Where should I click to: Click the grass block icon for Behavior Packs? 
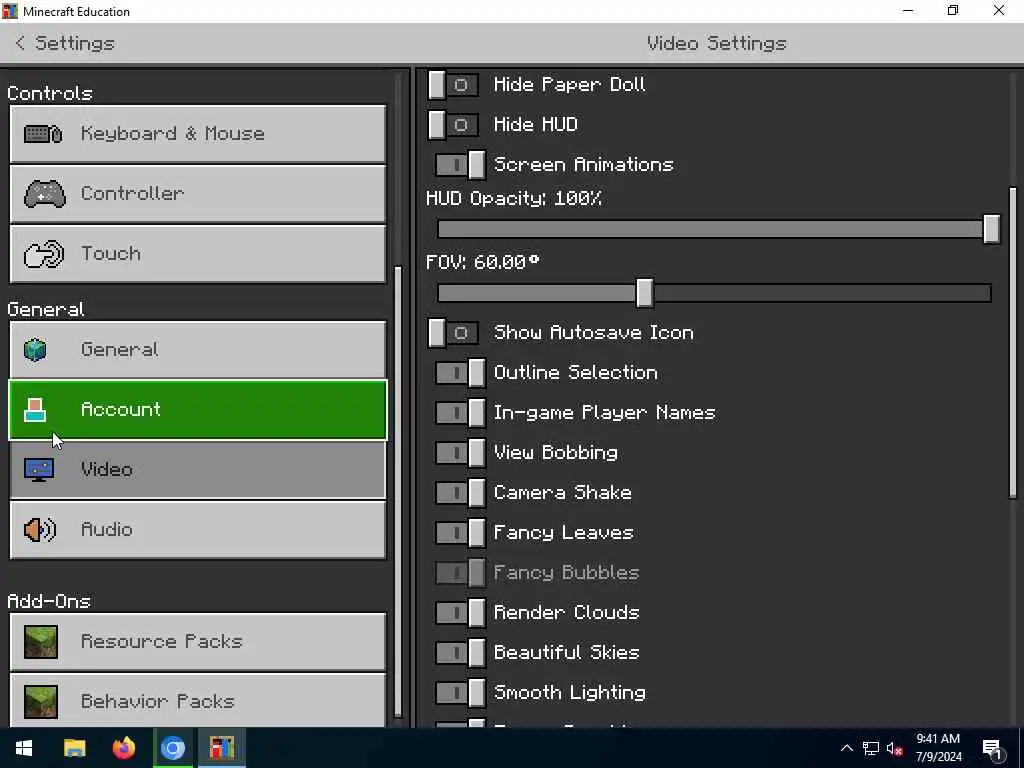pos(40,701)
